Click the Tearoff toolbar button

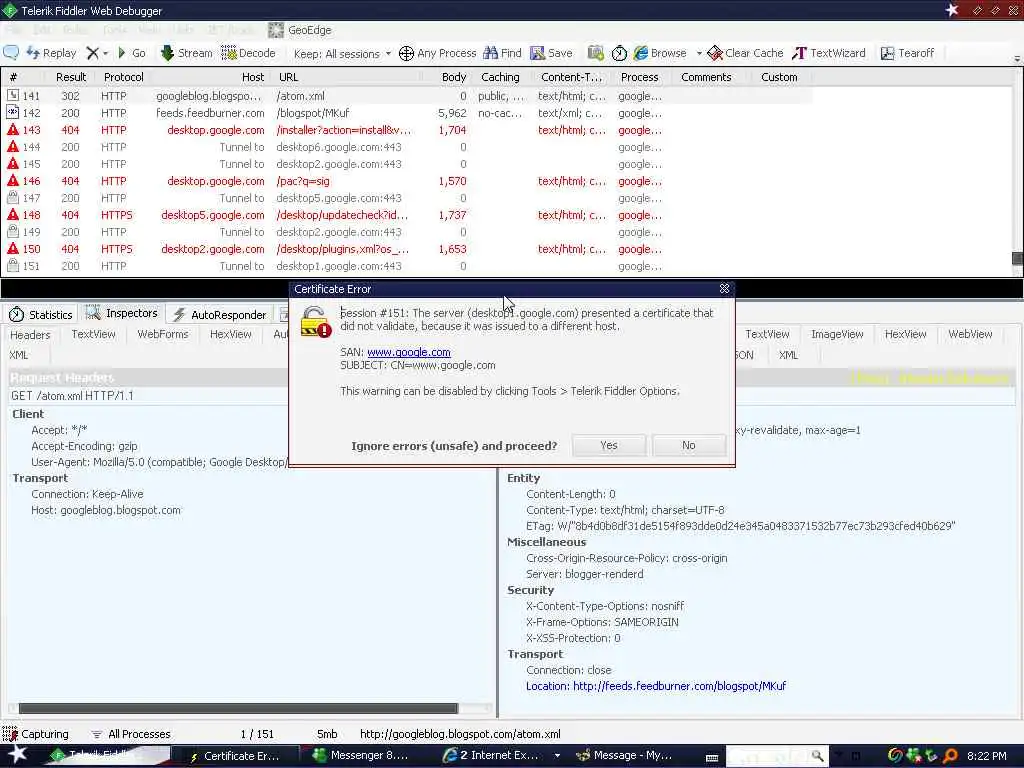click(907, 53)
